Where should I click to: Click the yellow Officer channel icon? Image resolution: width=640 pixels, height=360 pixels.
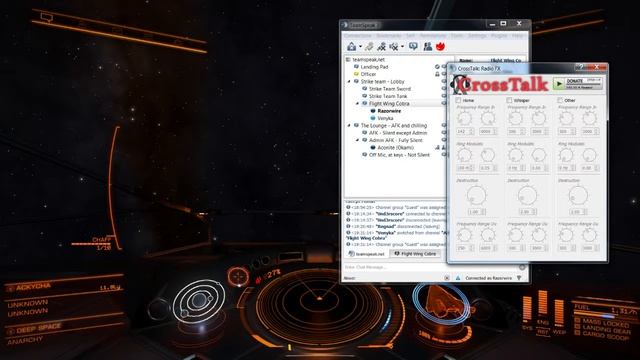[x=356, y=74]
